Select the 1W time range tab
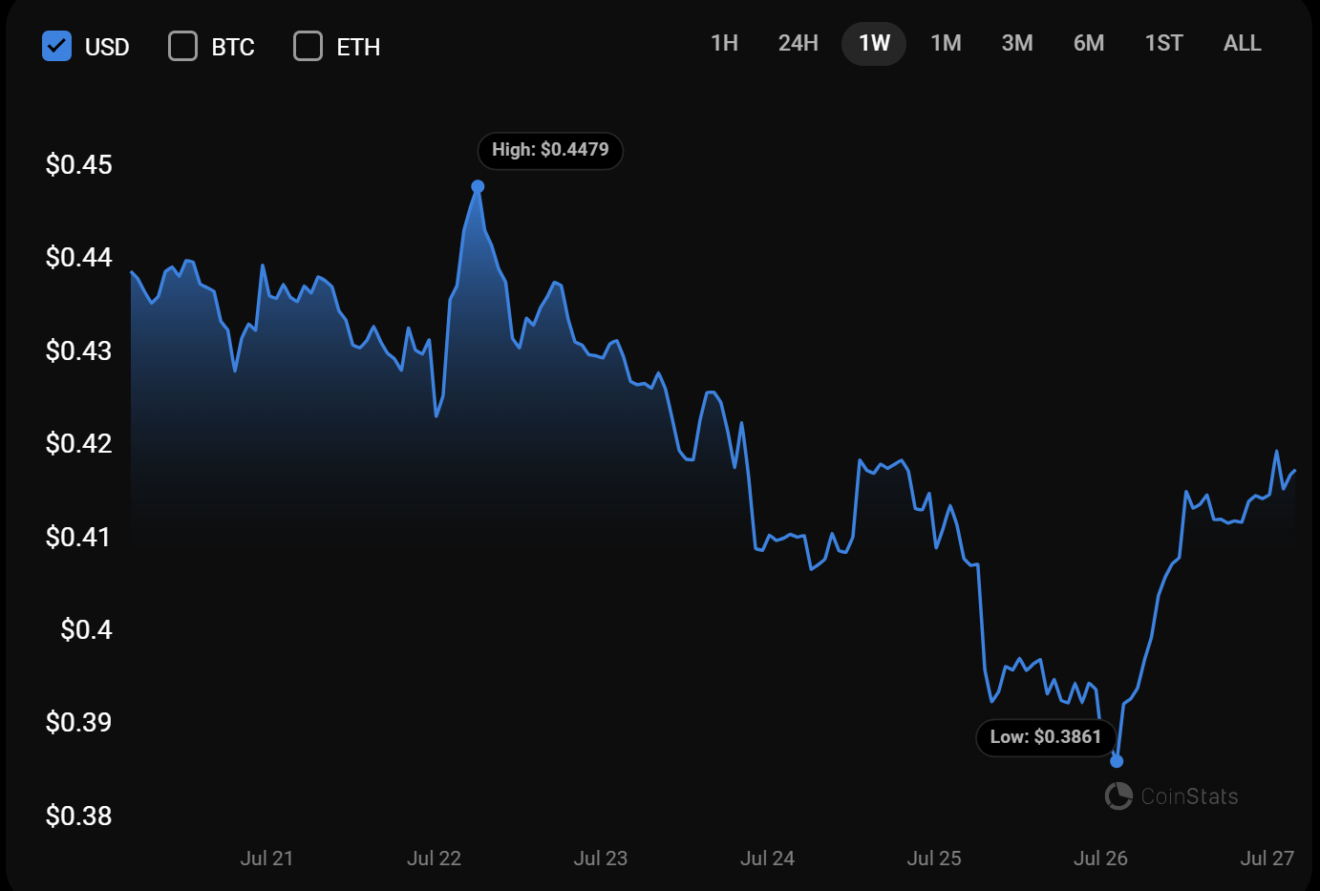Screen dimensions: 1320x891 pos(874,44)
